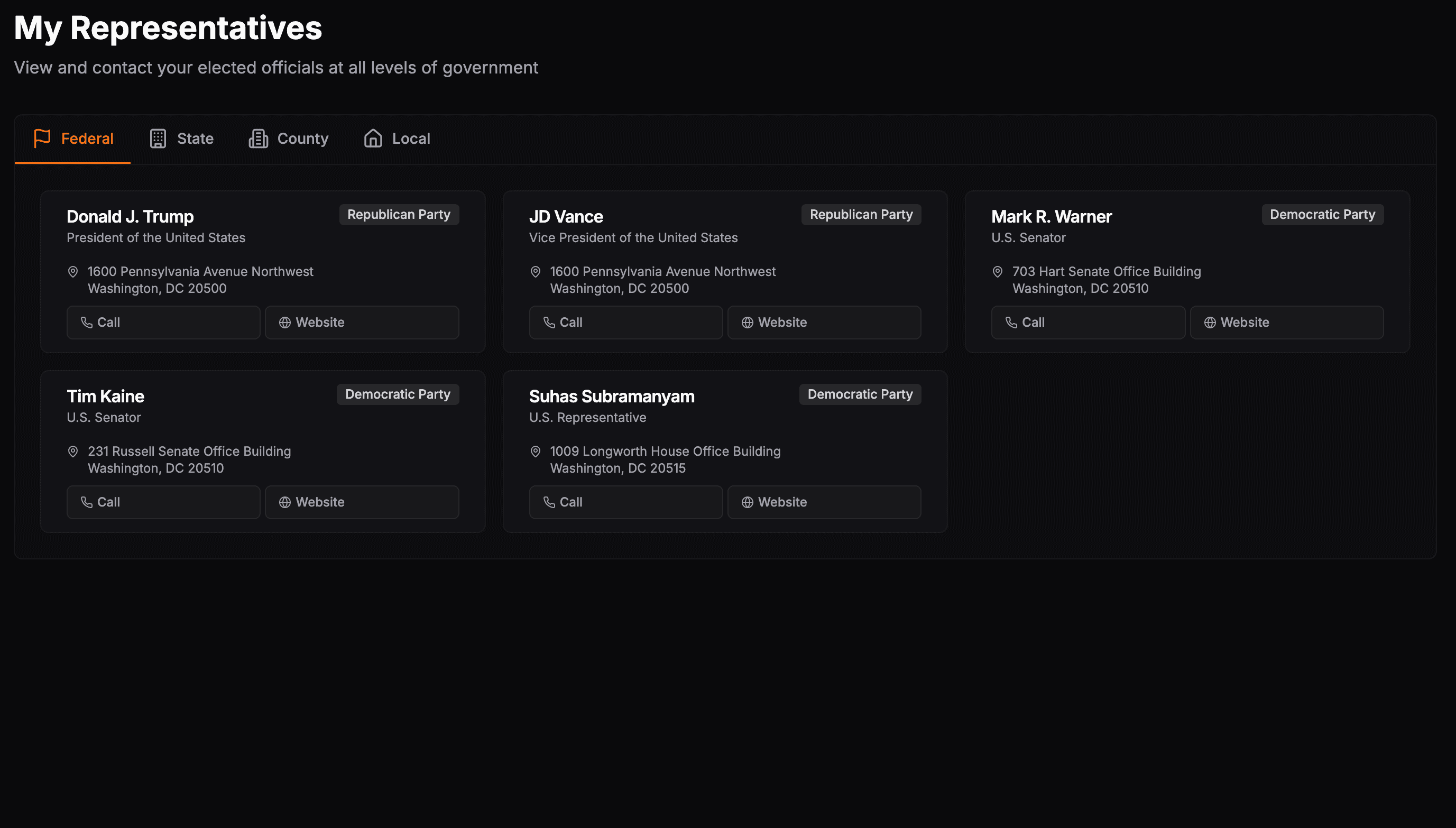Viewport: 1456px width, 828px height.
Task: Open JD Vance's Website button
Action: click(824, 323)
